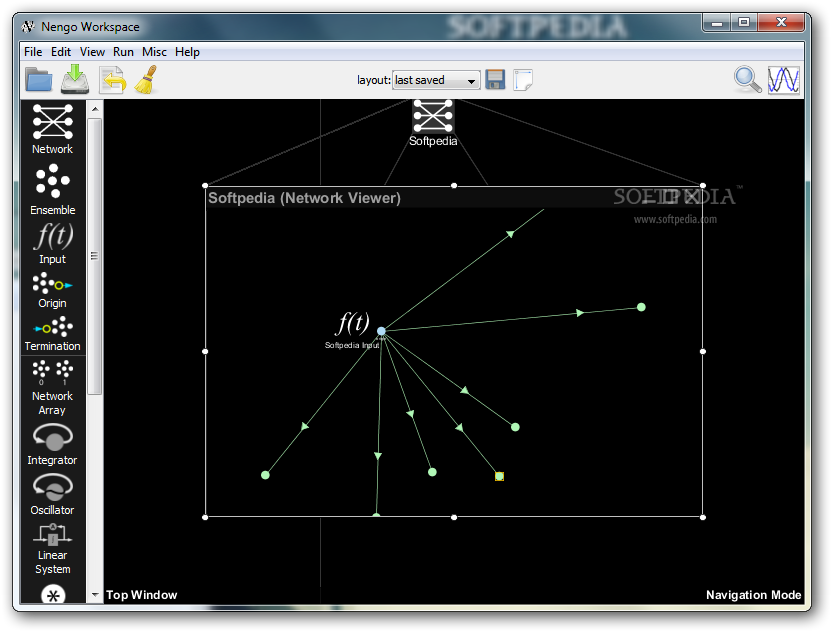Click the green download-arrow save icon
832x632 pixels.
tap(75, 79)
